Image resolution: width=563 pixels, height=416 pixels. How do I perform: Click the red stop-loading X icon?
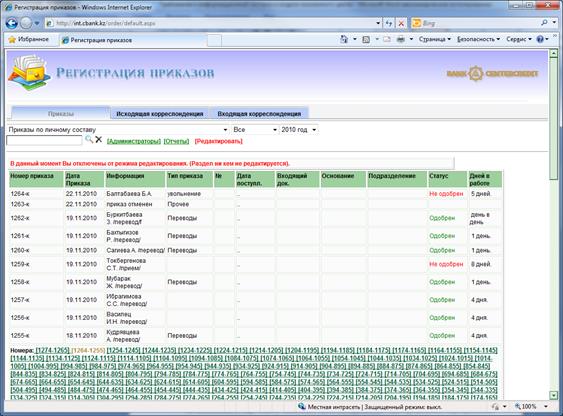pyautogui.click(x=401, y=23)
